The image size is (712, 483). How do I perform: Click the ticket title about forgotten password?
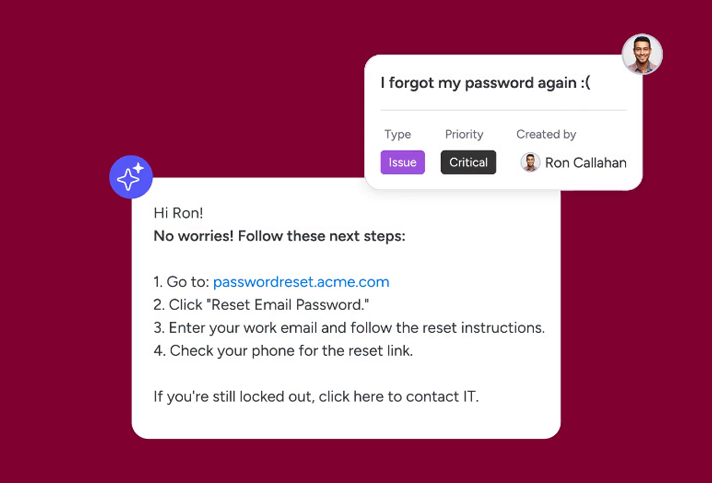485,83
